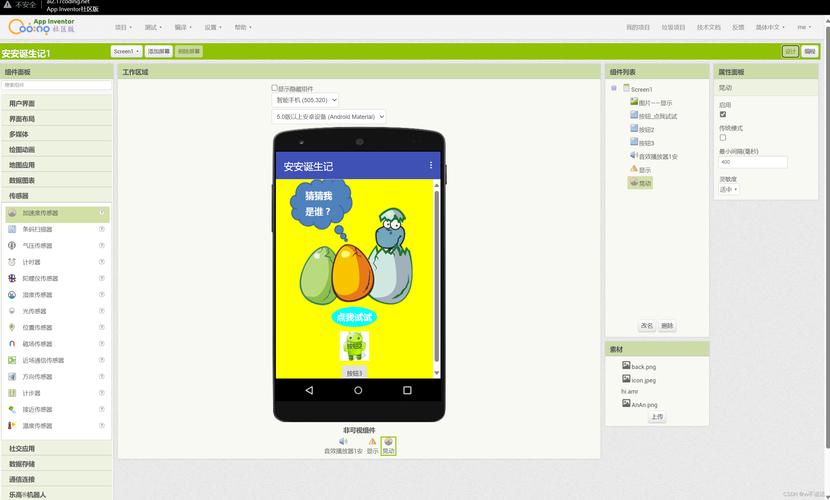
Task: Click the component search box
Action: tap(57, 85)
